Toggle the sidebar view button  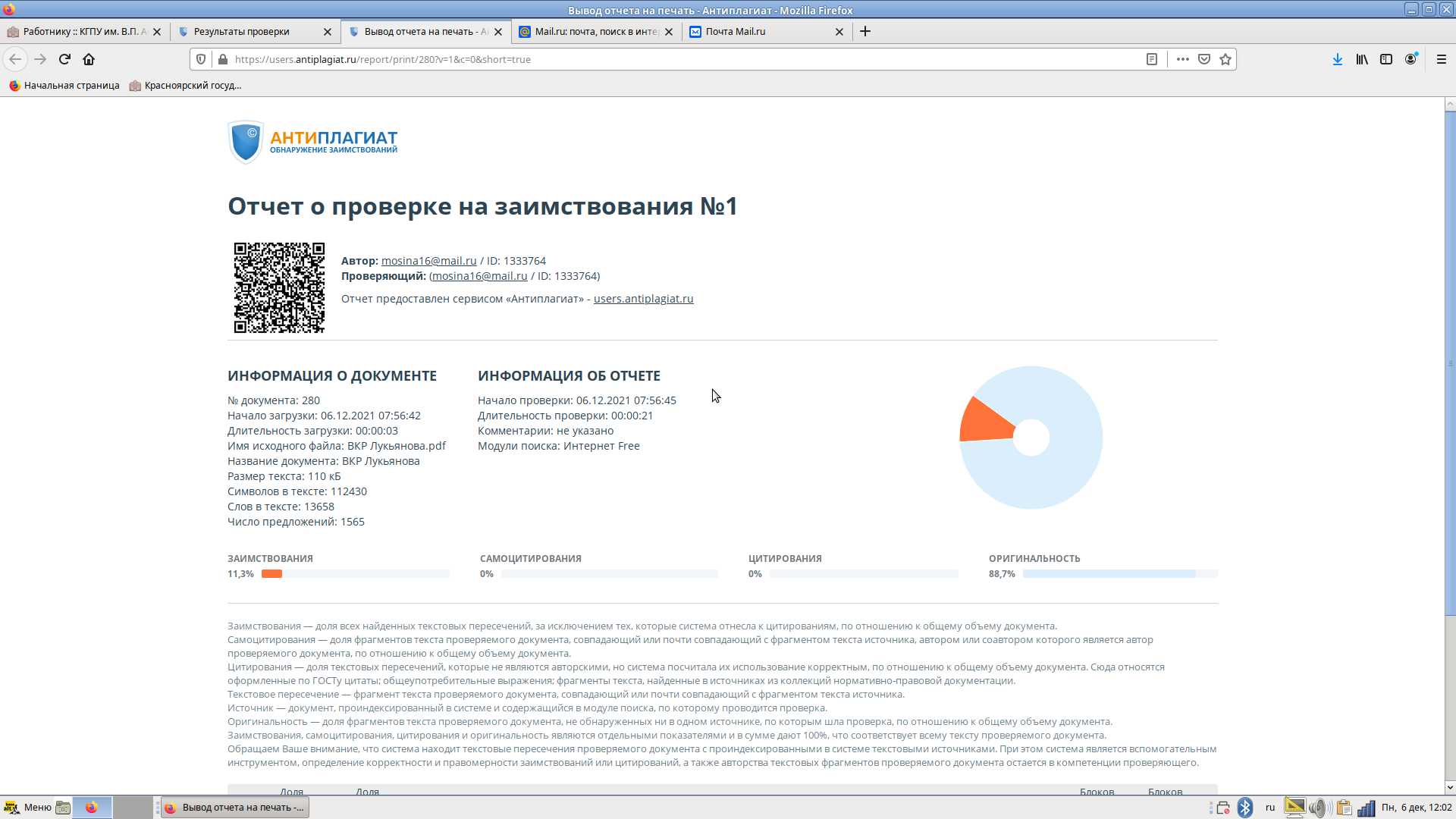1386,59
